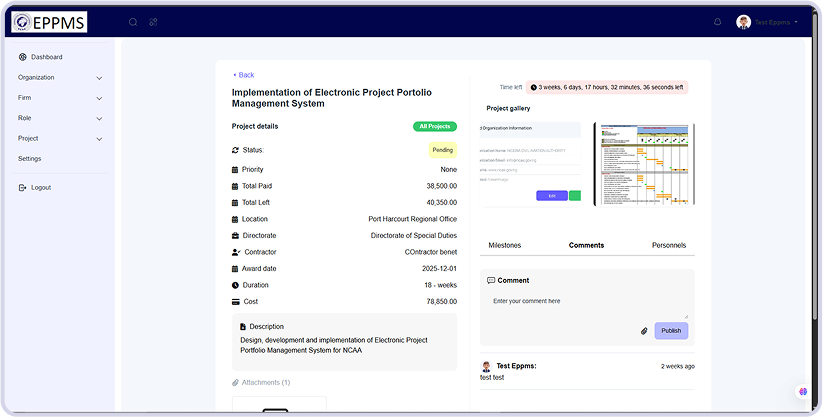The width and height of the screenshot is (823, 417).
Task: Click the Dashboard icon in the sidebar
Action: tap(23, 57)
